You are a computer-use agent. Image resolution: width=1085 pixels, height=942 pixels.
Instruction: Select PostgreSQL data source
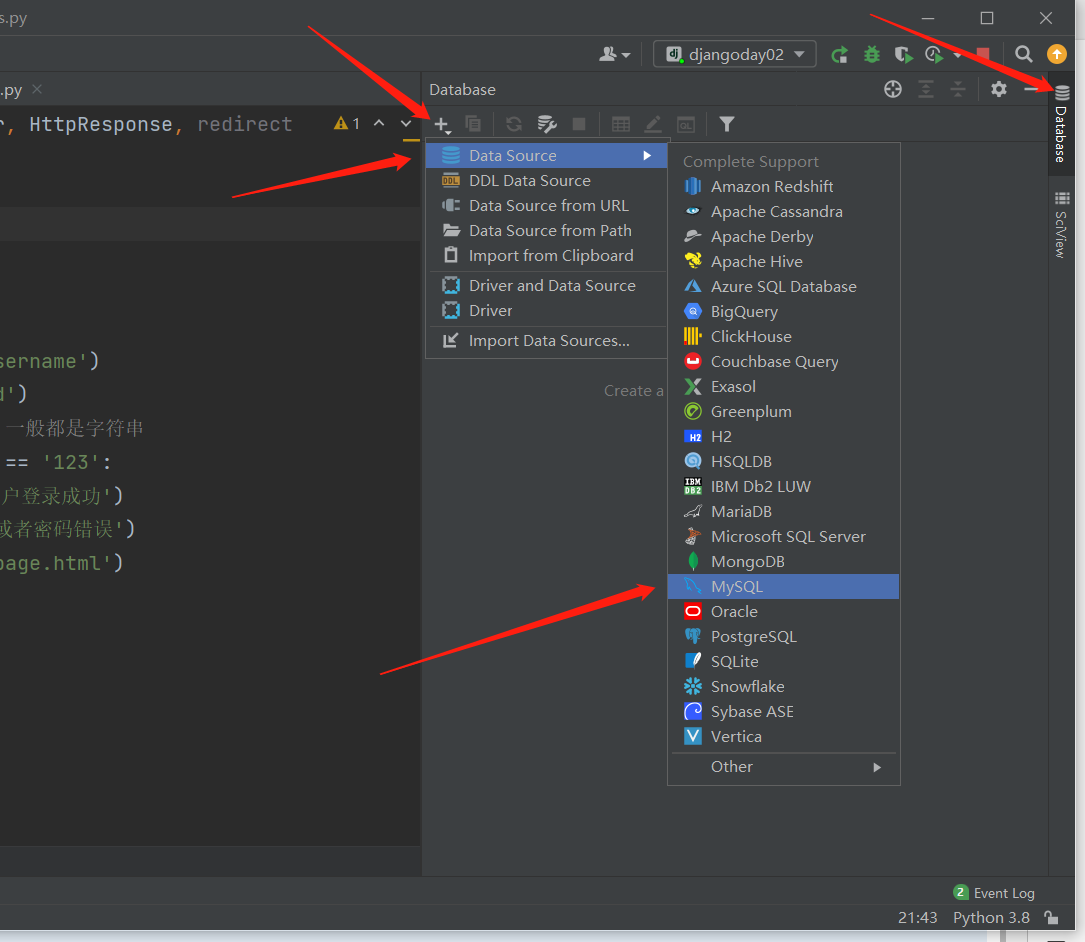point(783,637)
